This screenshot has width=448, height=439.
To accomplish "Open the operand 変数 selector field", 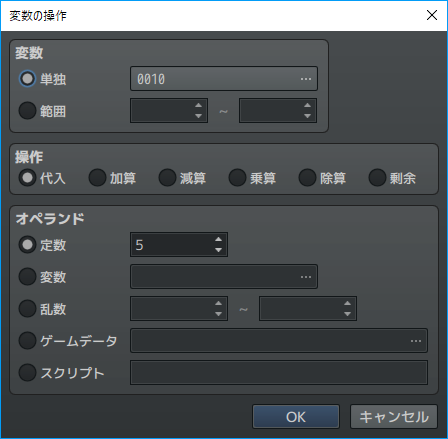I will tap(224, 277).
